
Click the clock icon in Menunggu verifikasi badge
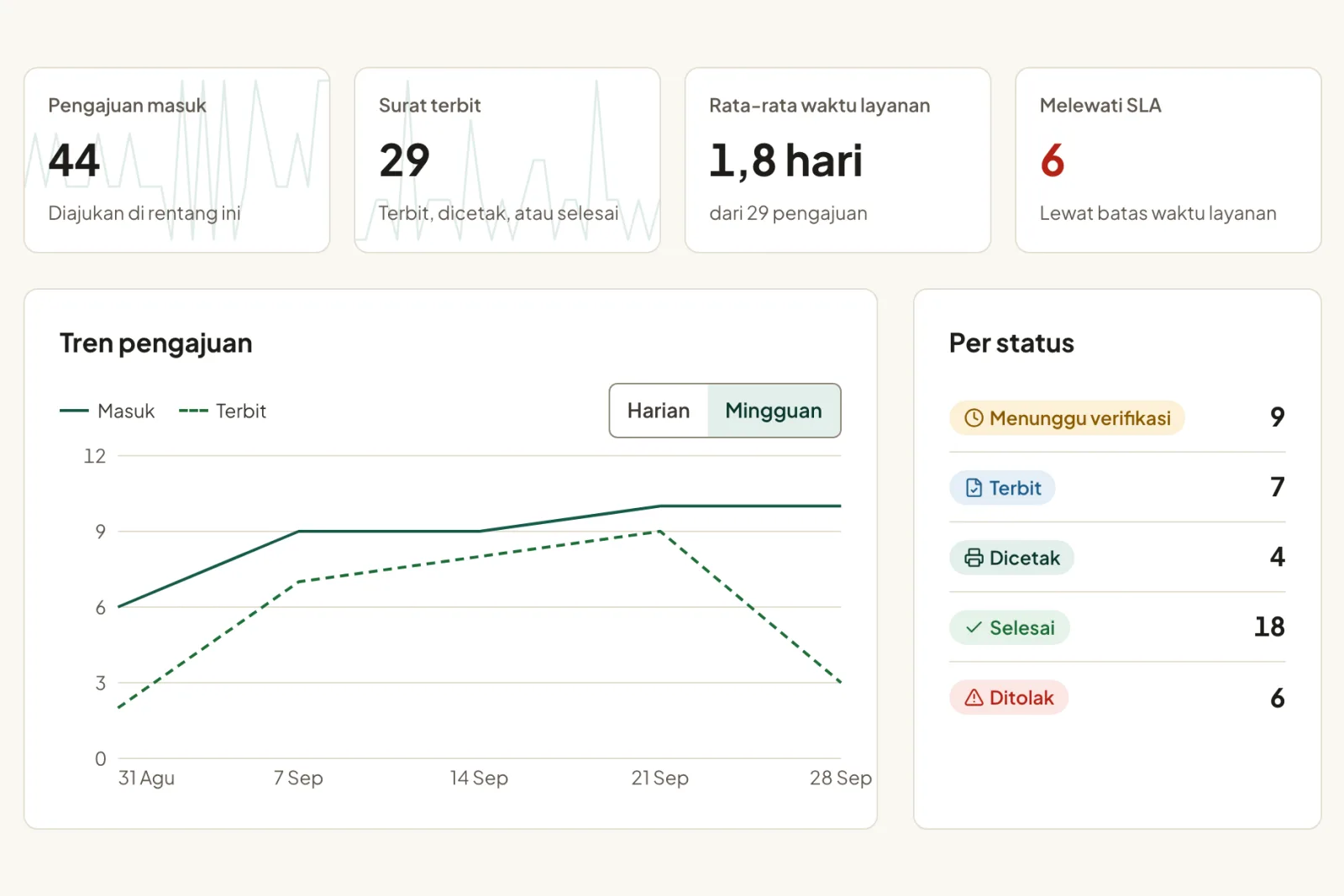[x=974, y=418]
